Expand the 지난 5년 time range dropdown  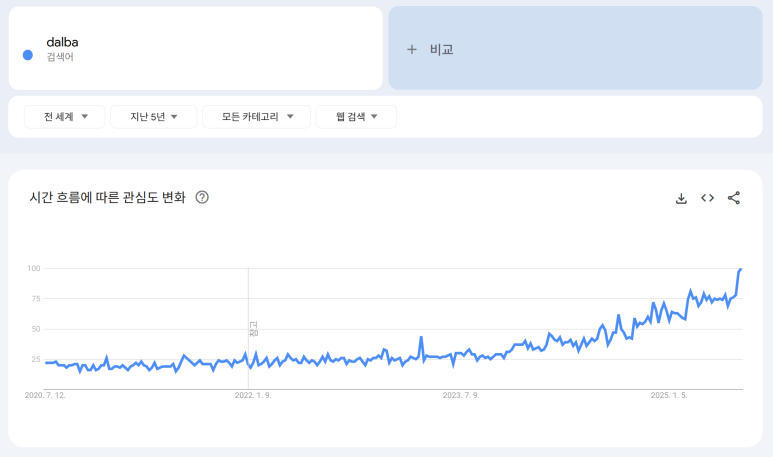[154, 117]
